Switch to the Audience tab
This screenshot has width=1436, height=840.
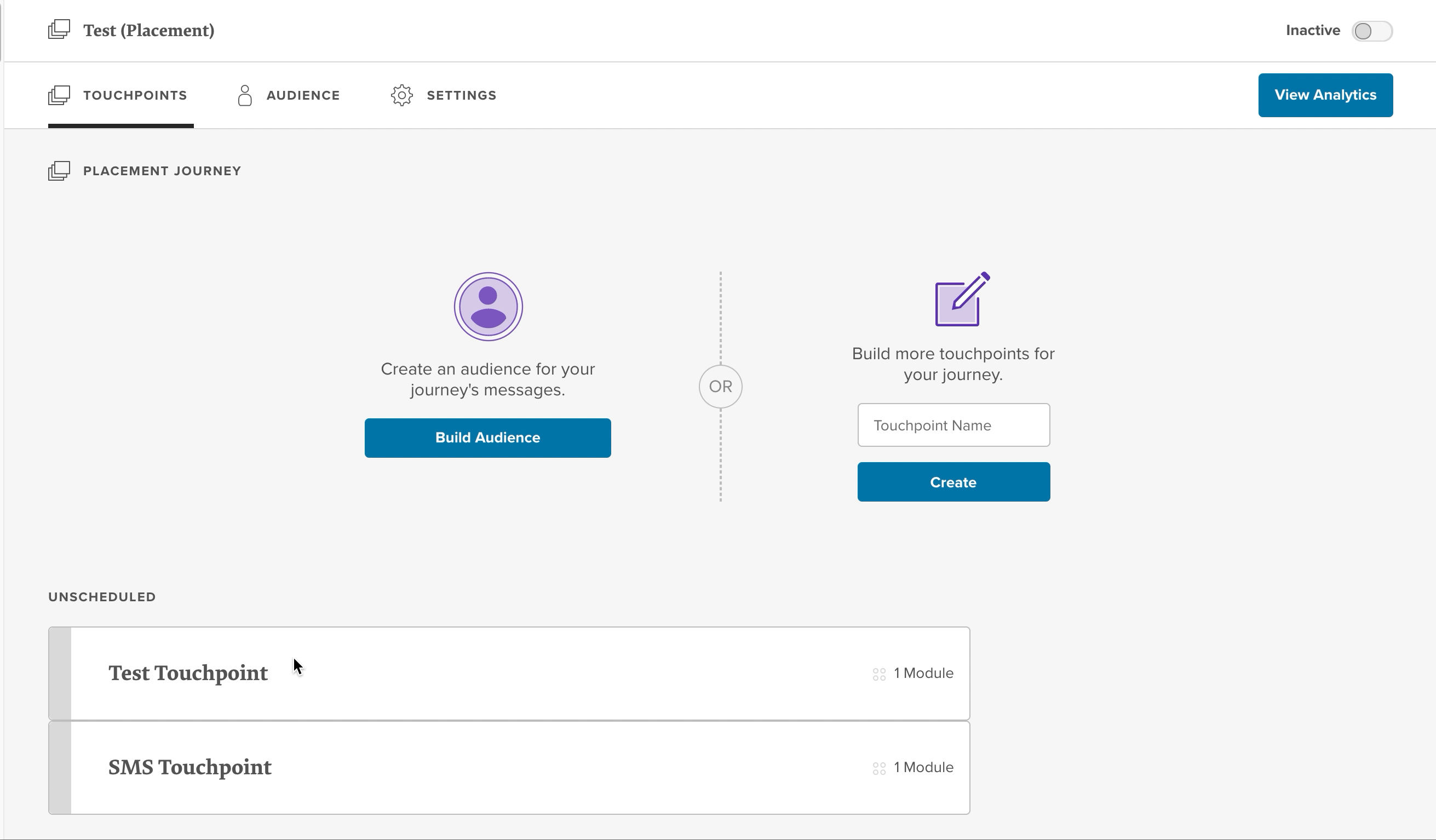(x=289, y=95)
